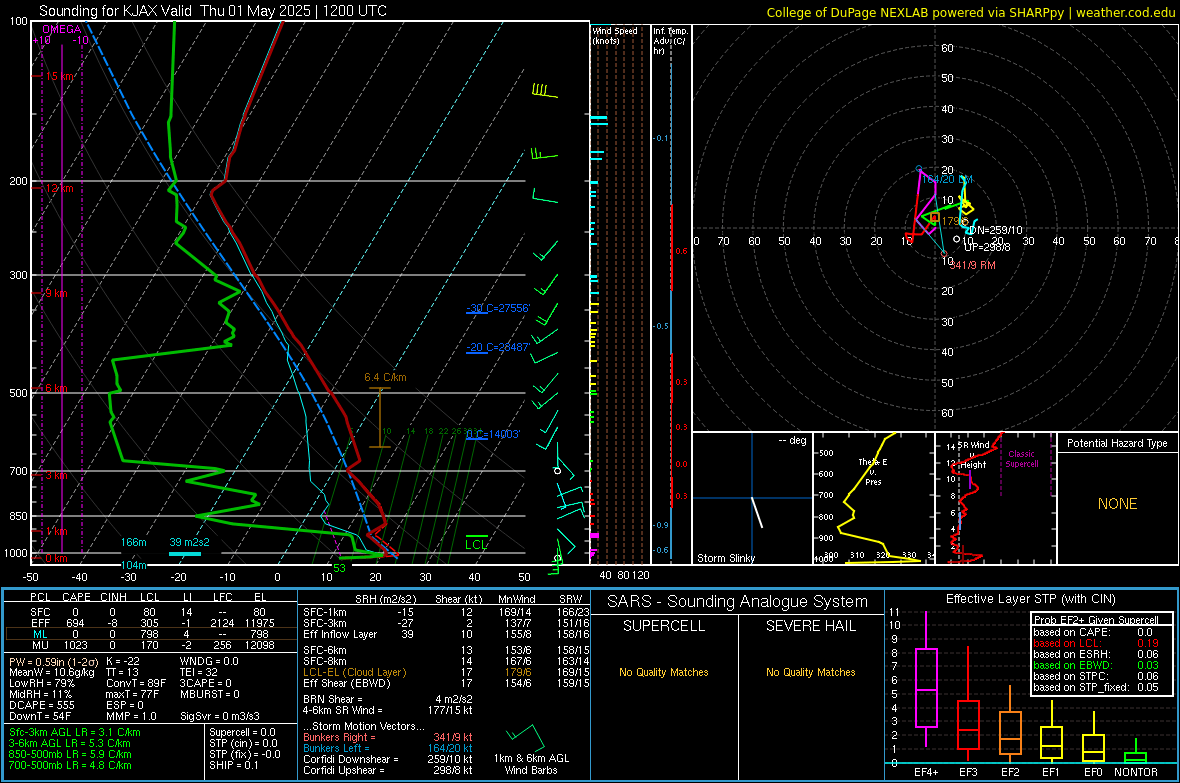Viewport: 1180px width, 783px height.
Task: Click the 'SigSvr = 0 m3/s3' value
Action: coord(220,716)
